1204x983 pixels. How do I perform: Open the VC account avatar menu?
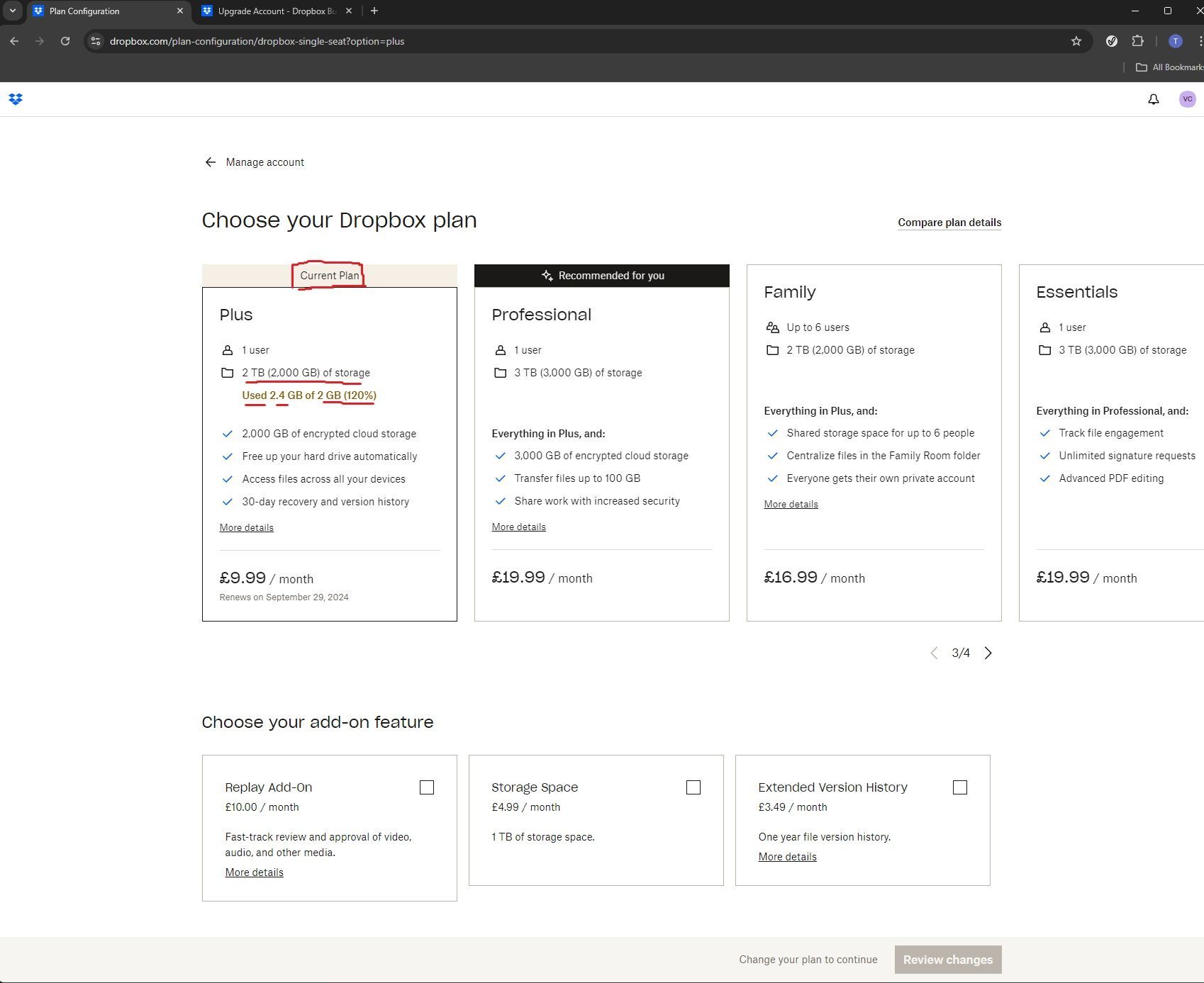pyautogui.click(x=1187, y=99)
